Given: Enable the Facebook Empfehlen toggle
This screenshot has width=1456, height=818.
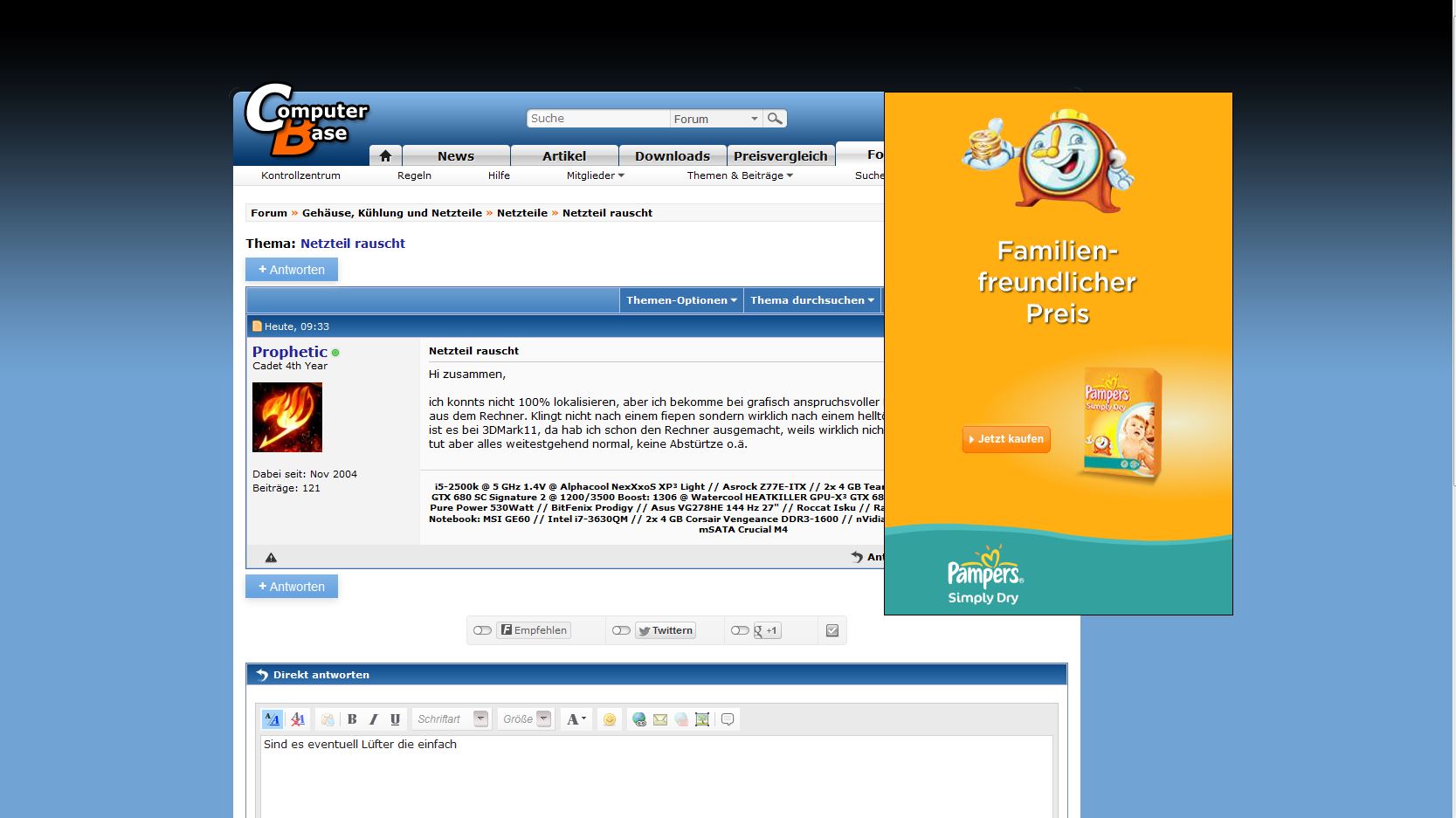Looking at the screenshot, I should 482,630.
